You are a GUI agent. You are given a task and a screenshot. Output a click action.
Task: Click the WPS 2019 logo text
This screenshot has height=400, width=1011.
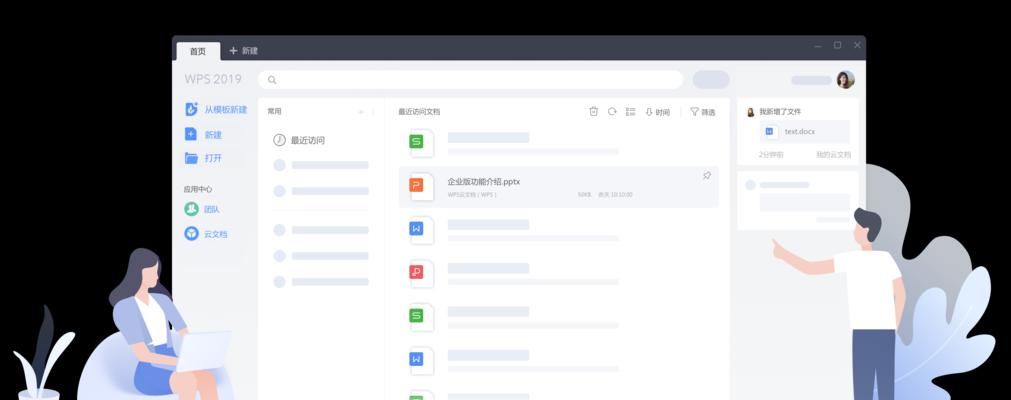pos(213,79)
